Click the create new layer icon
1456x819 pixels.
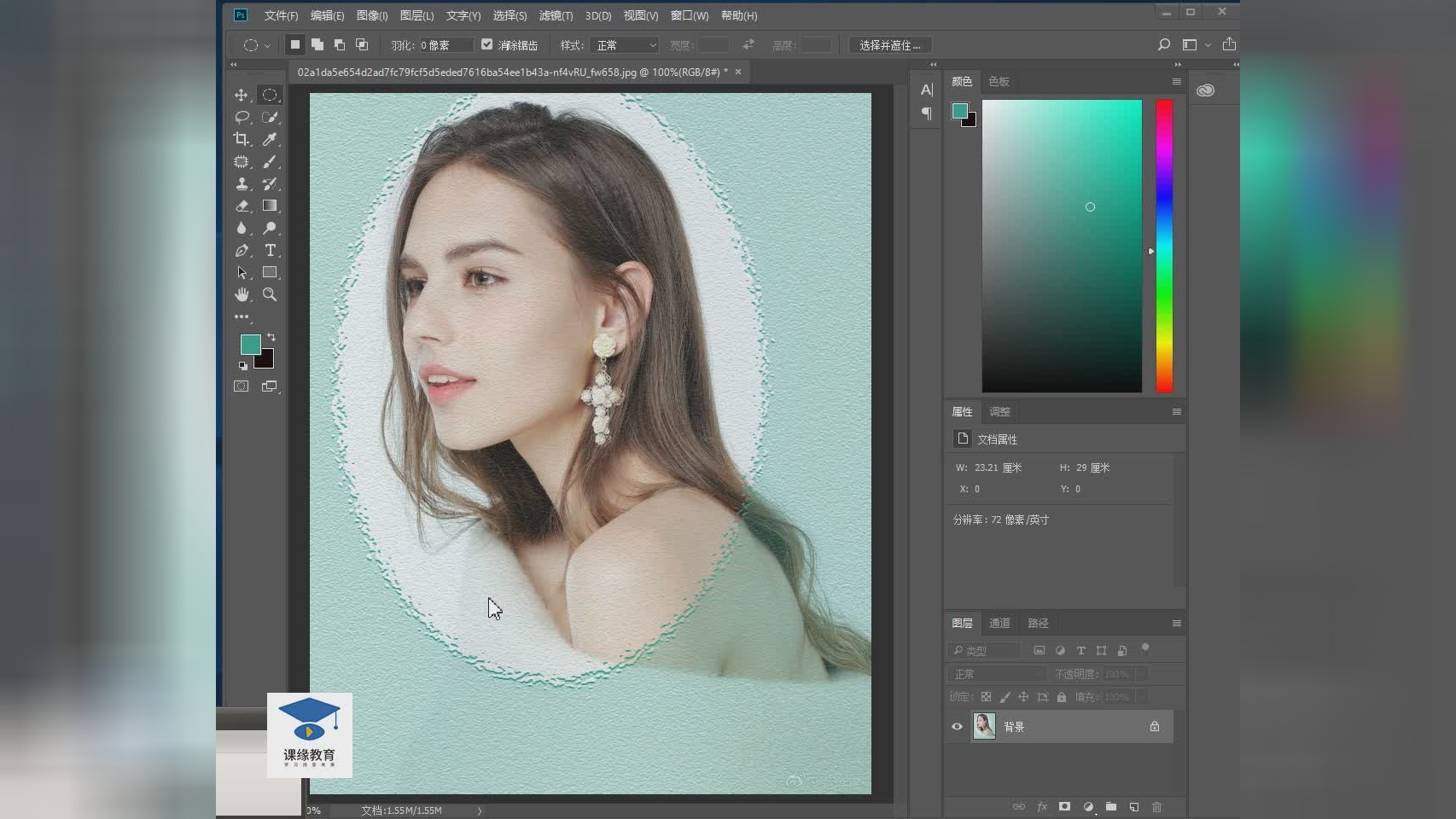1134,806
